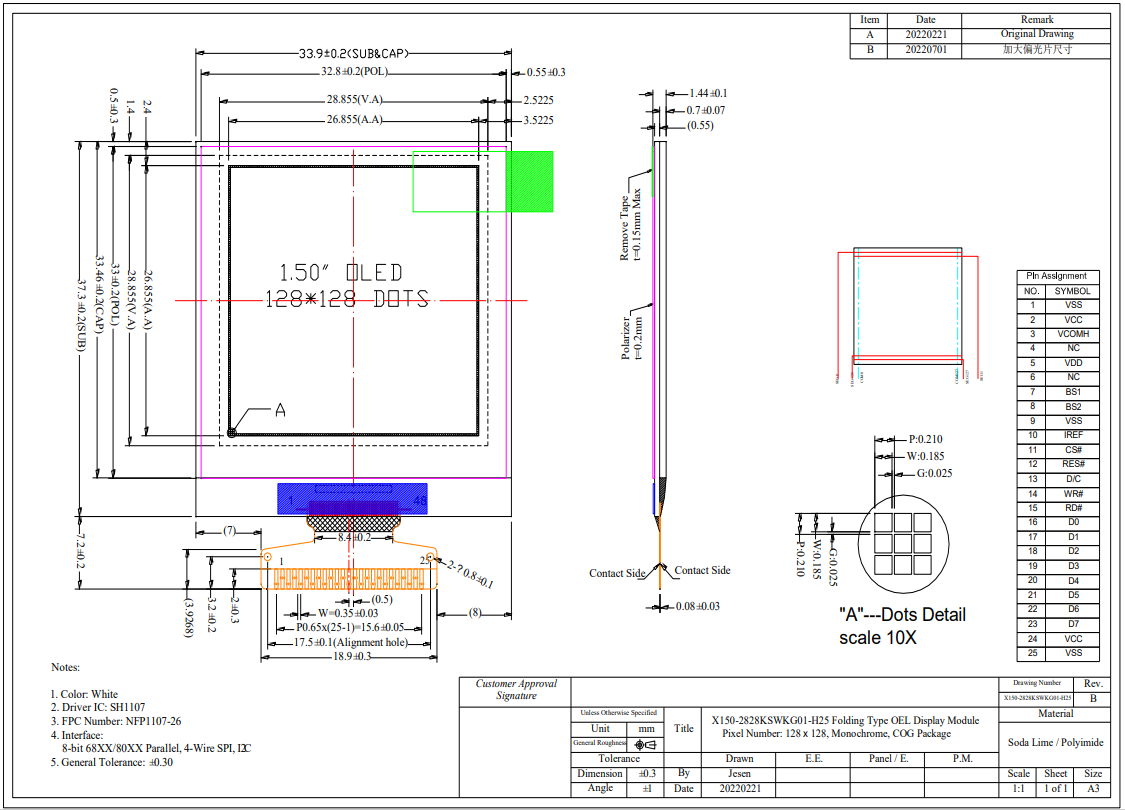Click the FPC alignment hole near pin 25
The width and height of the screenshot is (1125, 810).
pos(431,556)
